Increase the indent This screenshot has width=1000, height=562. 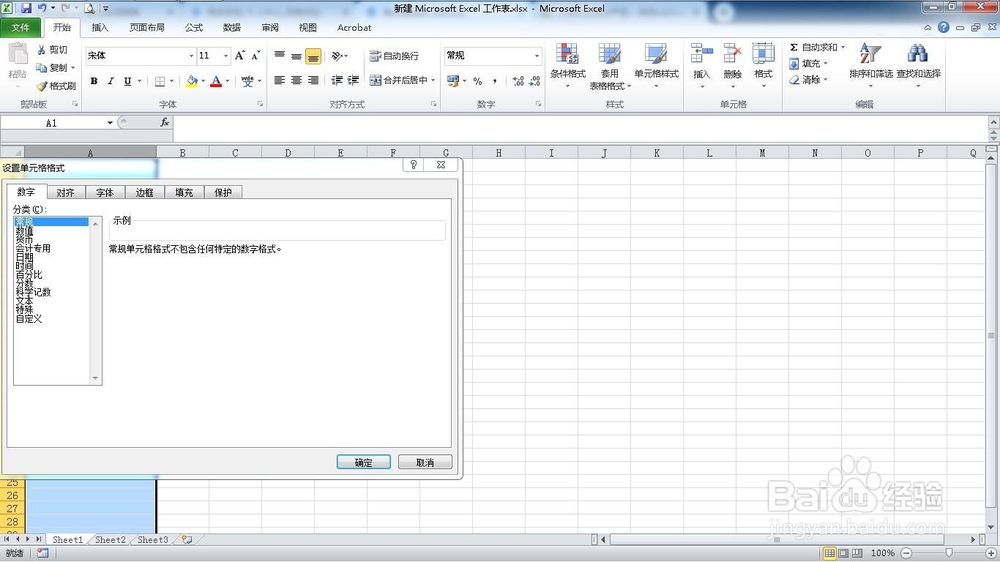click(x=353, y=80)
